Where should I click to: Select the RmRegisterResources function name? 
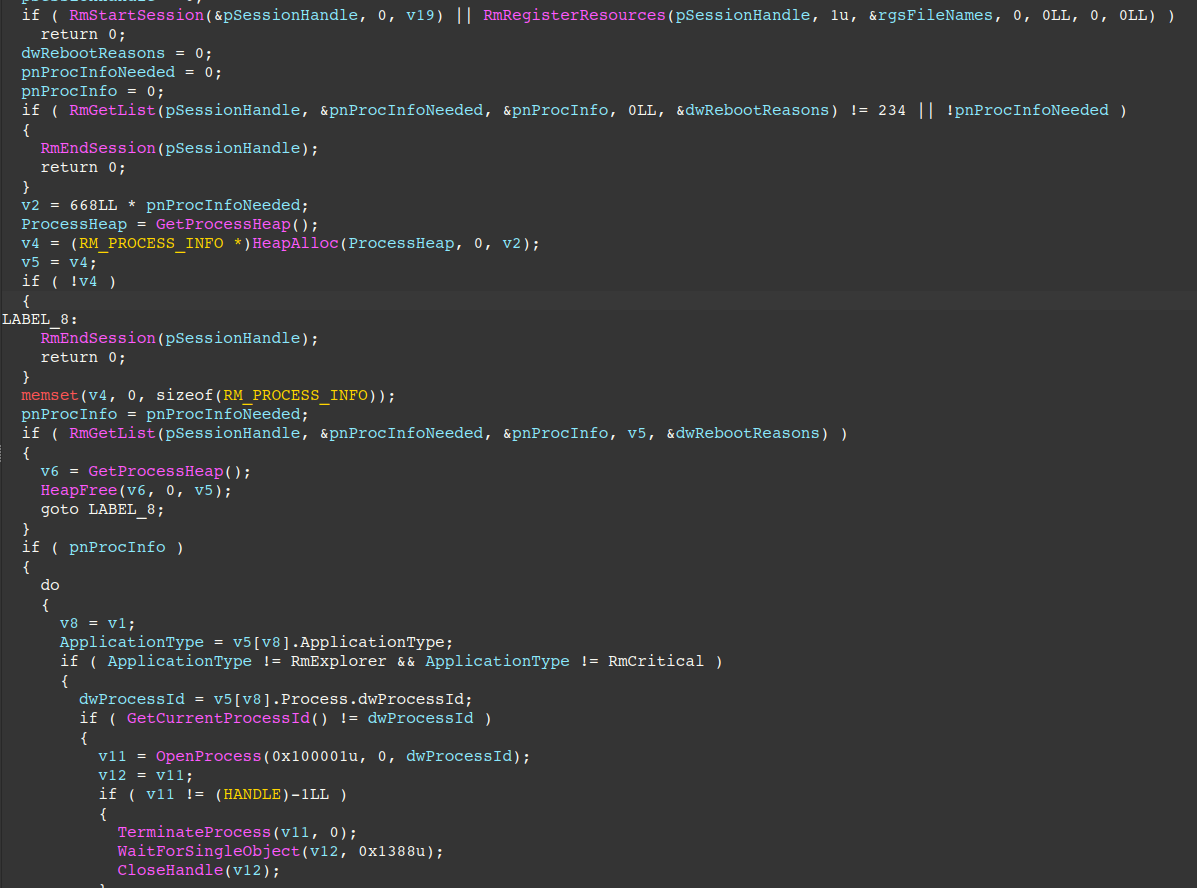click(x=574, y=15)
